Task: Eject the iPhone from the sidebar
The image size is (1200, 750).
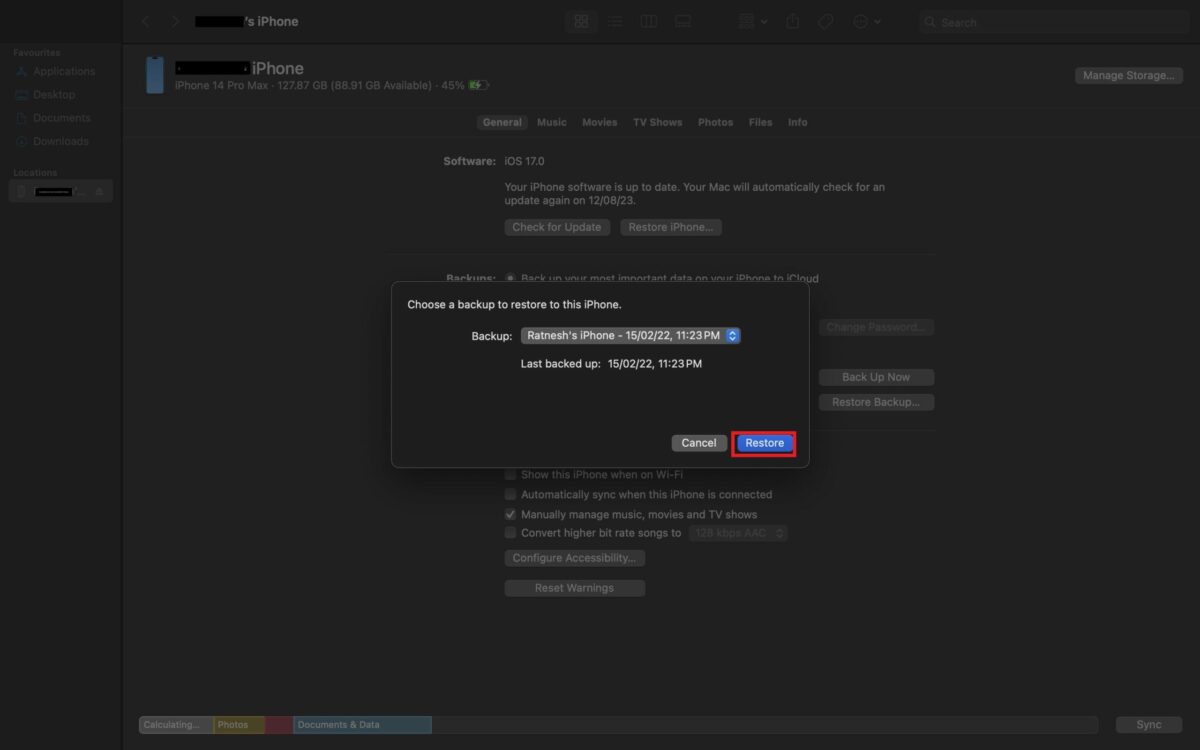Action: point(99,191)
